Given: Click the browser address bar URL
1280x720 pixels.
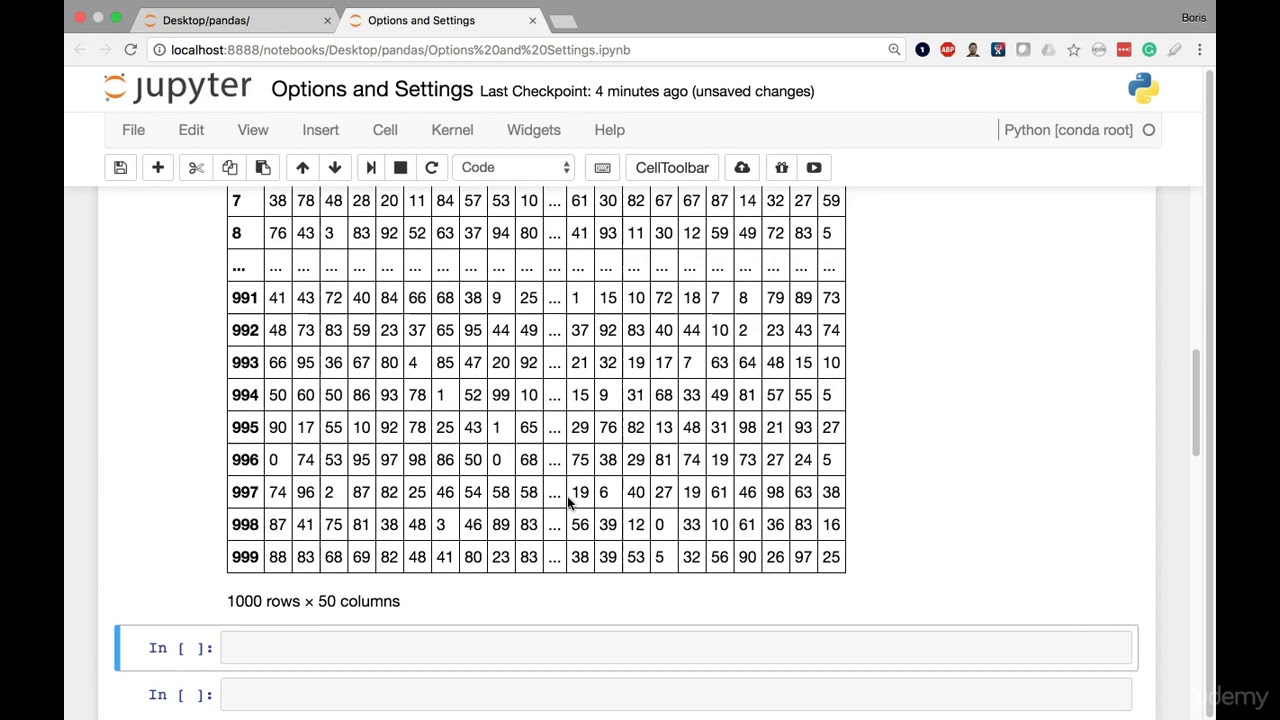Looking at the screenshot, I should [400, 50].
